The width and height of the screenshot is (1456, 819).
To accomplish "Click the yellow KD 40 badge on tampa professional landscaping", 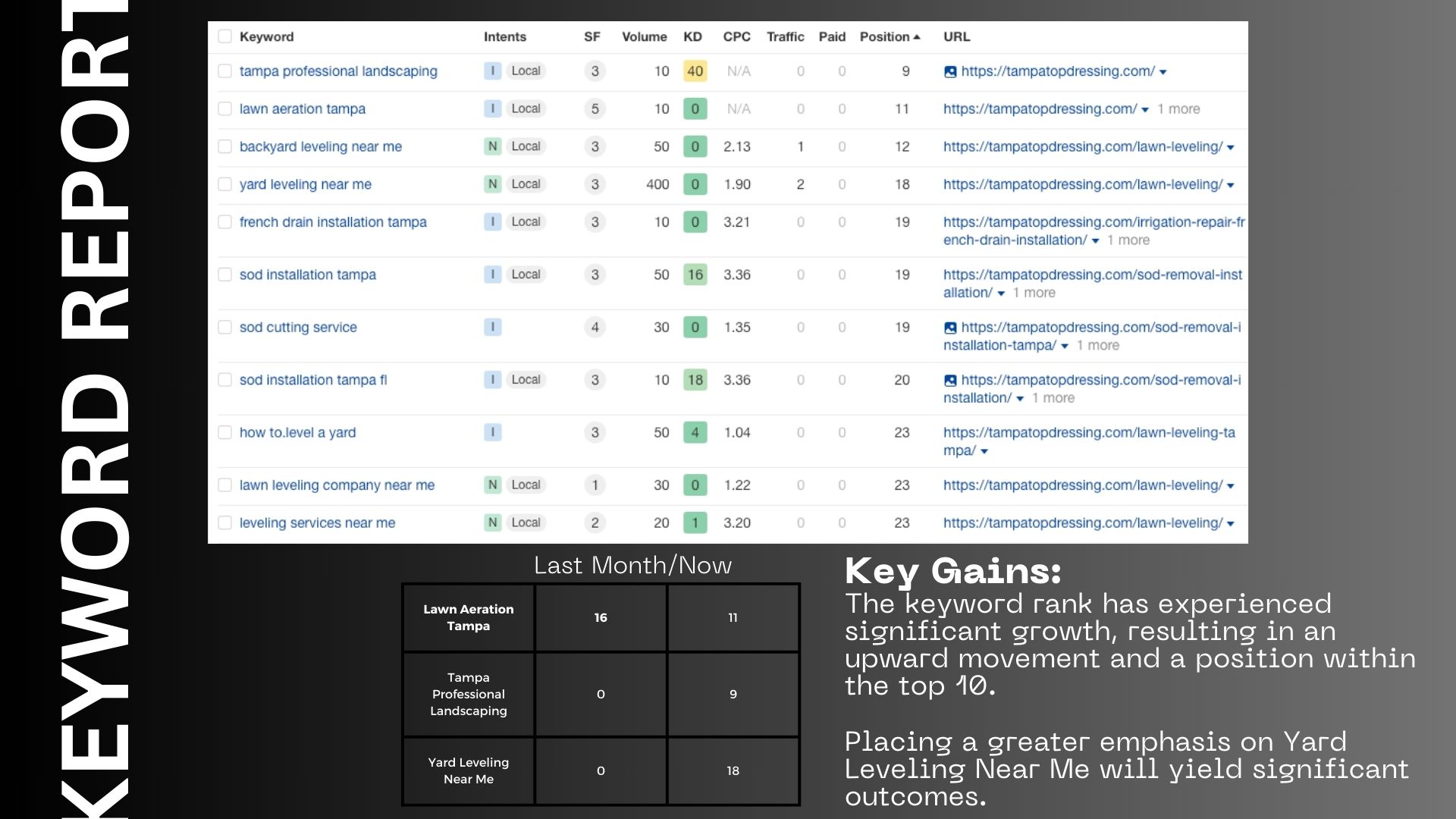I will point(695,71).
